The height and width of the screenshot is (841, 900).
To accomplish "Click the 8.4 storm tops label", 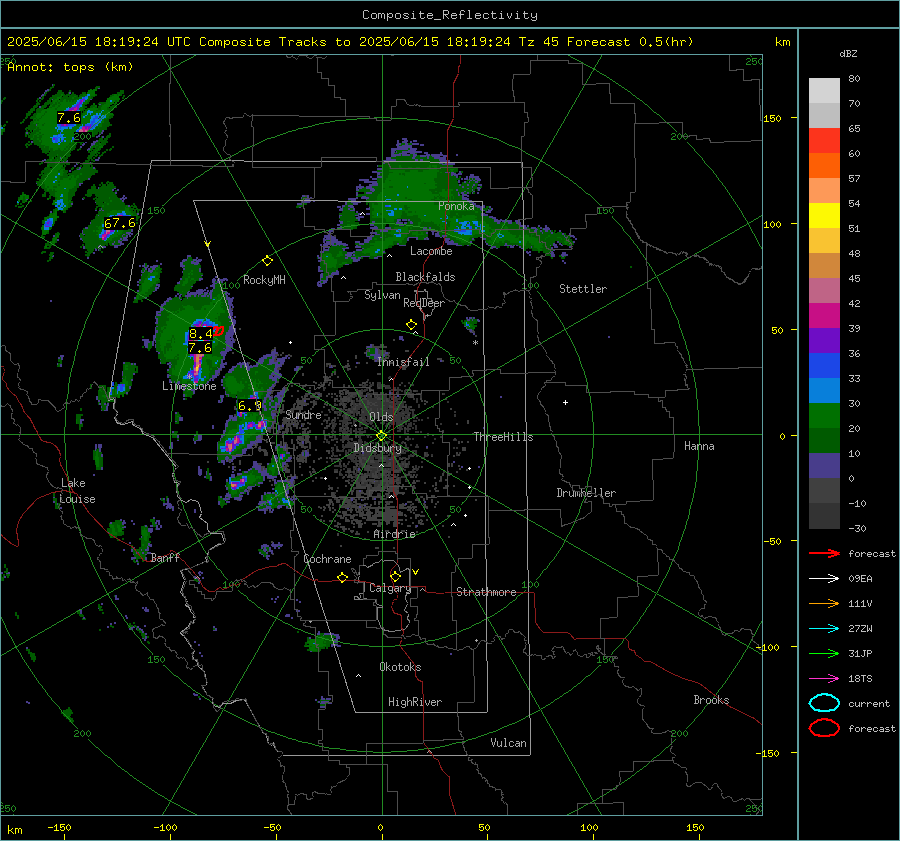I will click(201, 334).
